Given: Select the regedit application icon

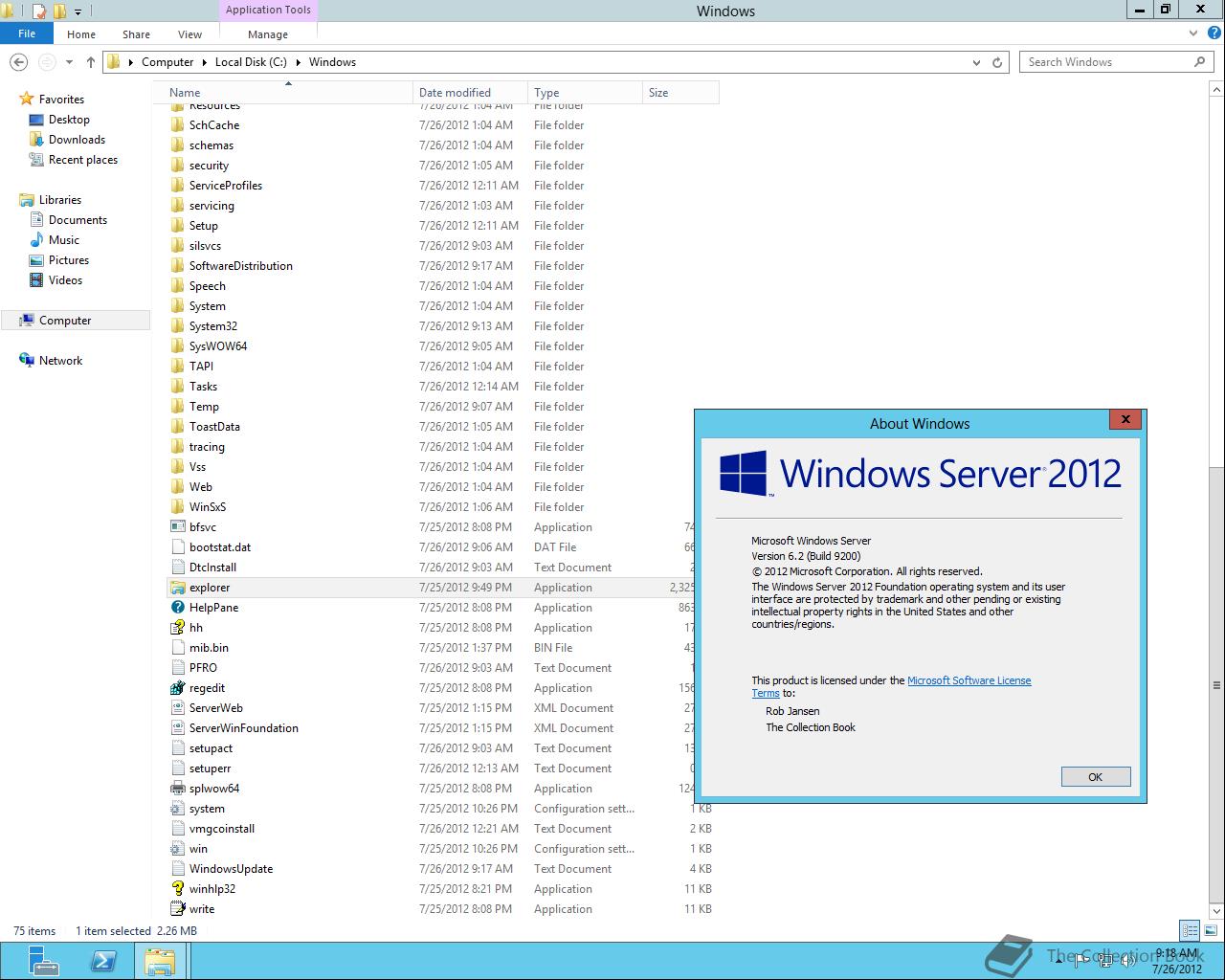Looking at the screenshot, I should pyautogui.click(x=177, y=688).
